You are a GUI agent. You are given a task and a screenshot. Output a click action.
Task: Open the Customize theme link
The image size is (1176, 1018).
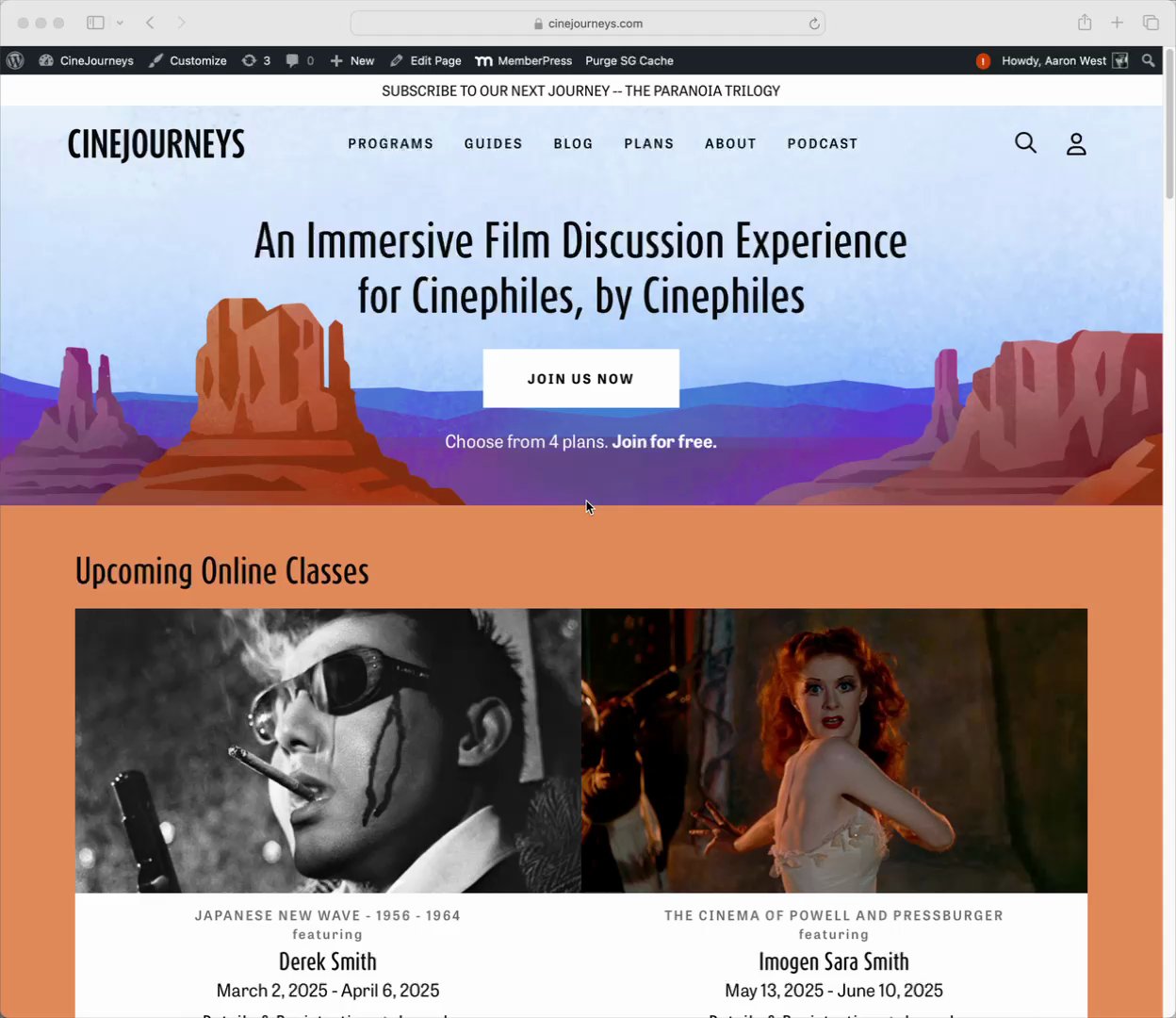188,60
